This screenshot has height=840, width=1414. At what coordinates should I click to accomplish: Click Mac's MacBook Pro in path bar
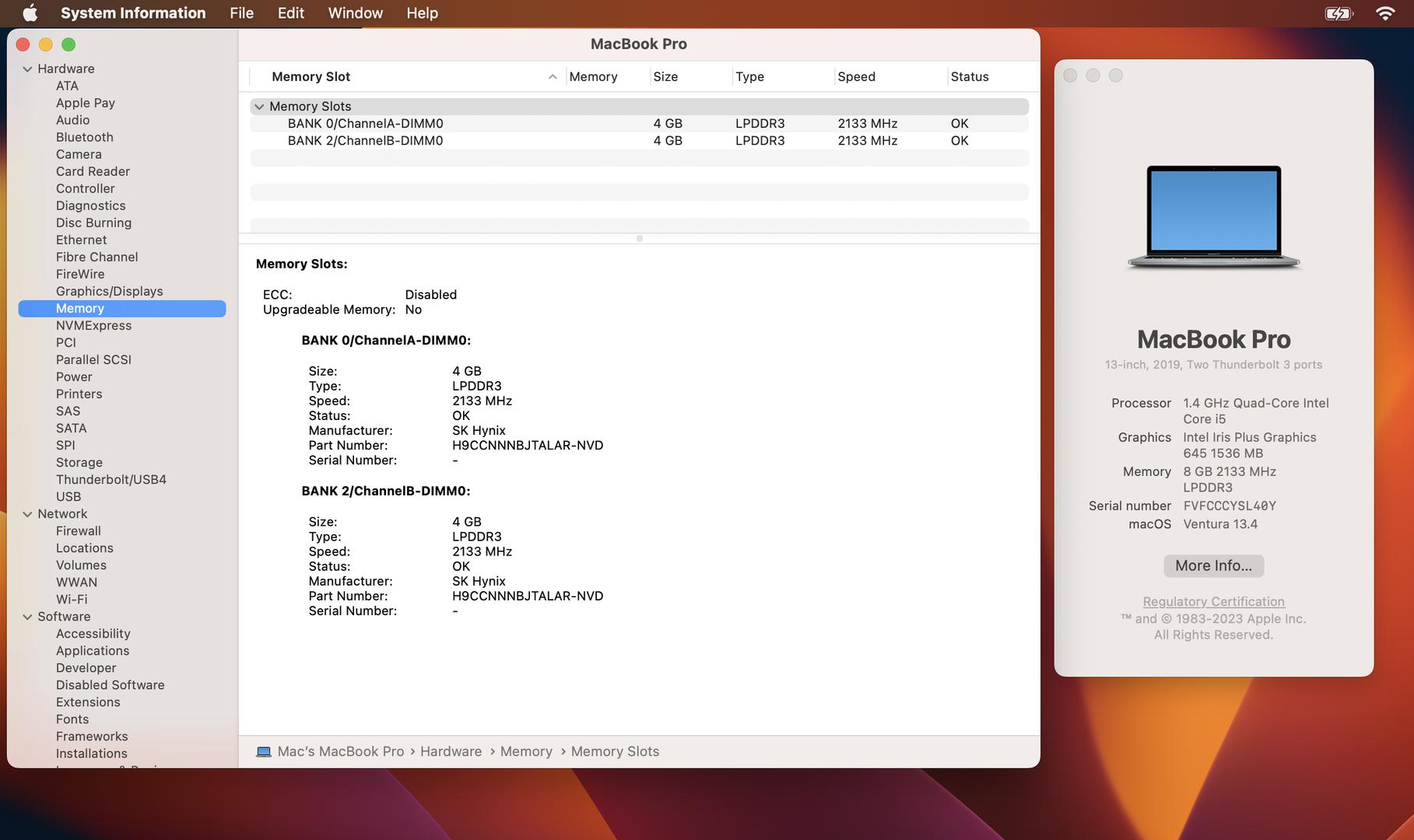341,751
